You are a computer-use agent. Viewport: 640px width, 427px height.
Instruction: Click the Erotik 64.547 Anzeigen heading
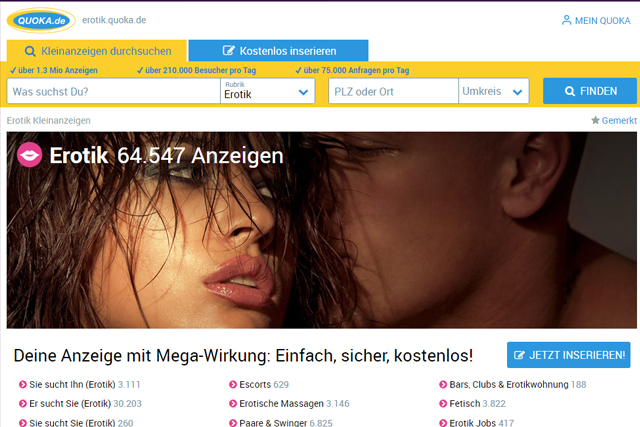(x=167, y=155)
